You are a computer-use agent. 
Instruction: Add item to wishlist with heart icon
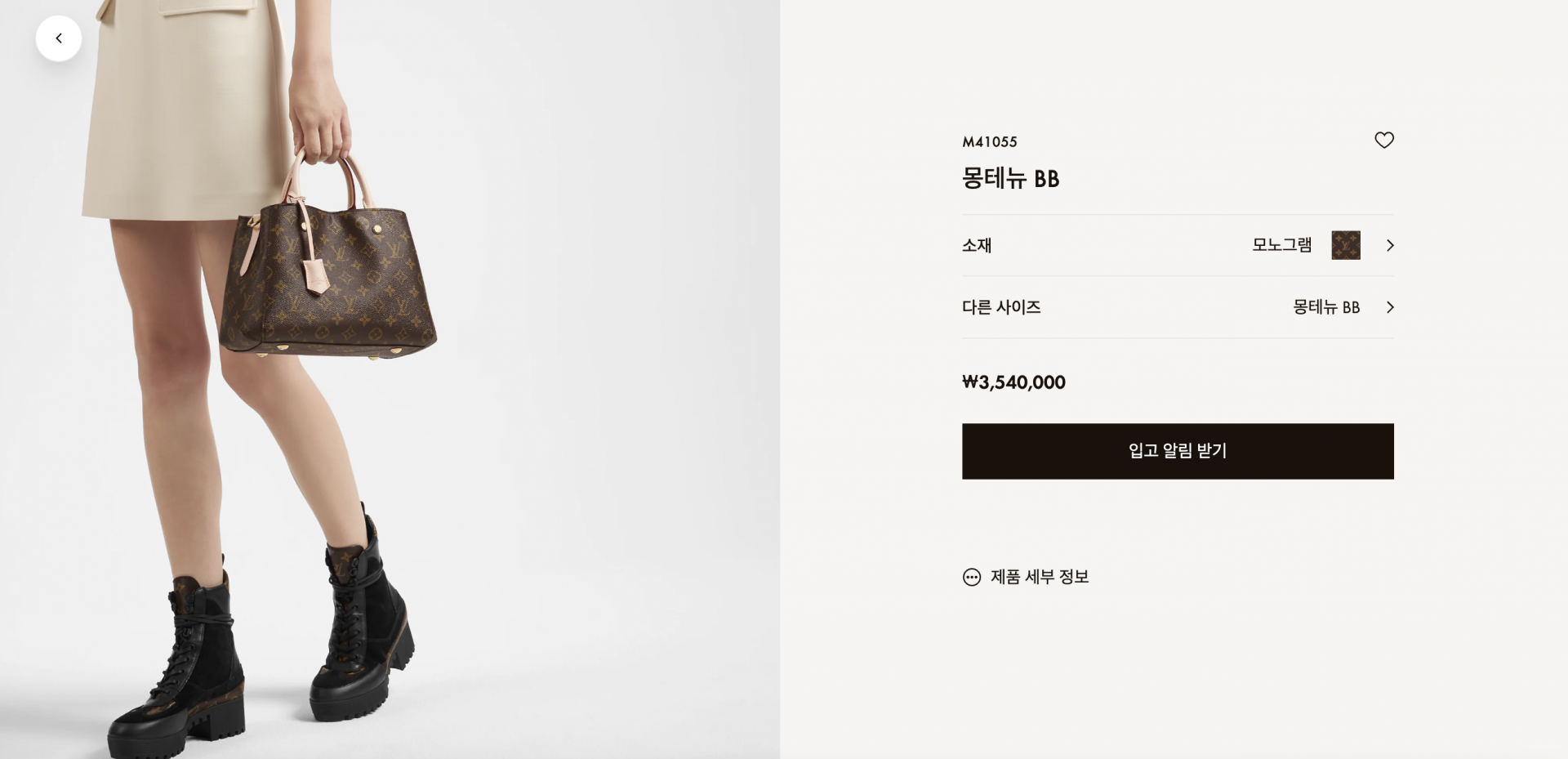(x=1384, y=141)
